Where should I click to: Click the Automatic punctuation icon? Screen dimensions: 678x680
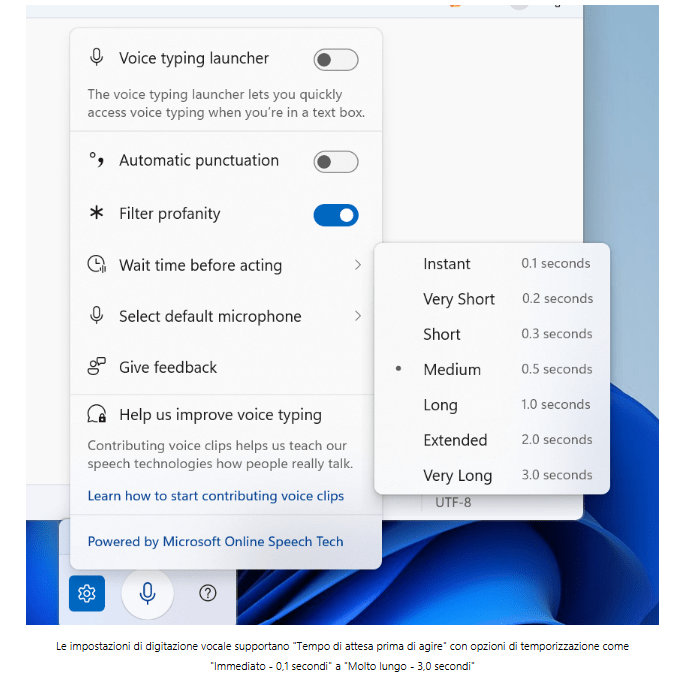pyautogui.click(x=97, y=160)
